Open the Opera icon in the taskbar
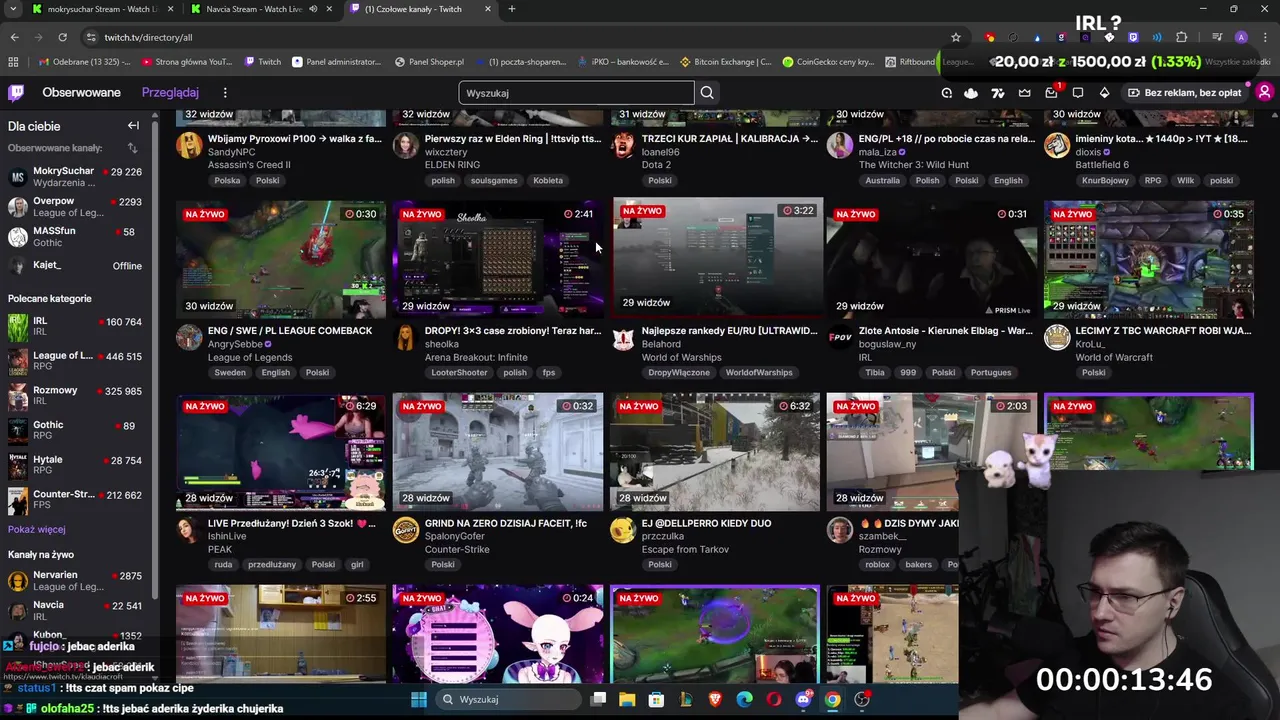 [x=774, y=699]
